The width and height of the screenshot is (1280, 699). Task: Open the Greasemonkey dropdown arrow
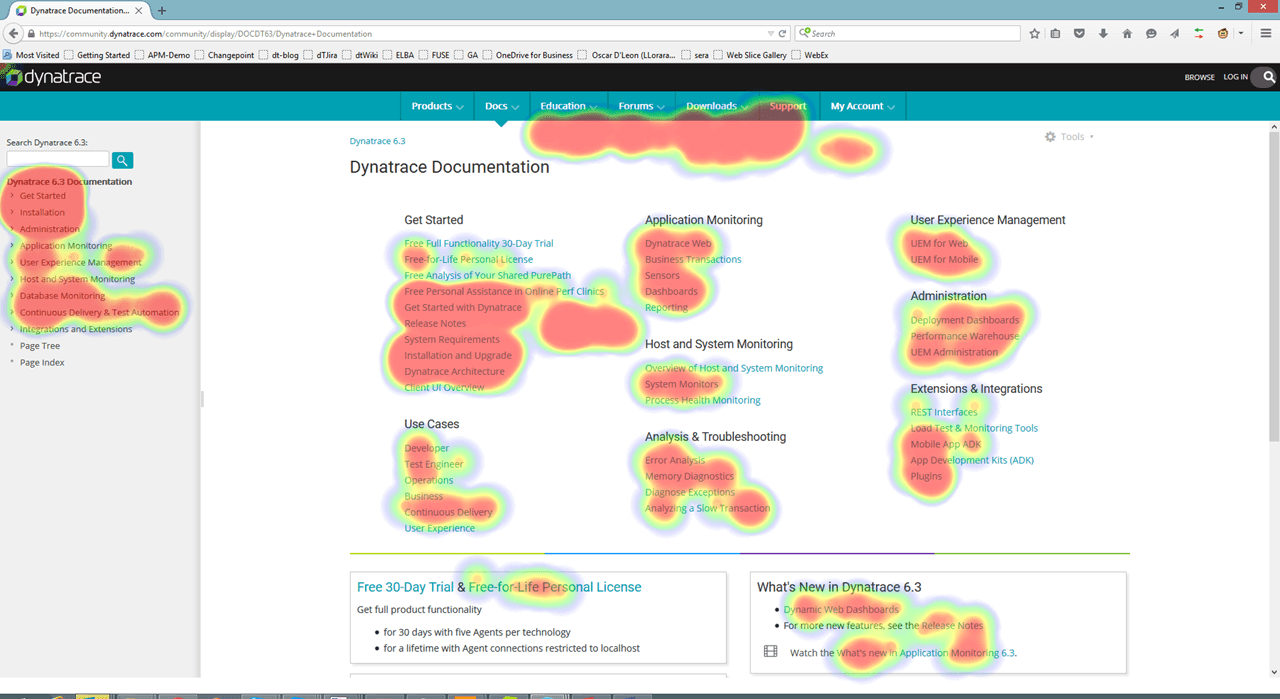[x=1241, y=33]
